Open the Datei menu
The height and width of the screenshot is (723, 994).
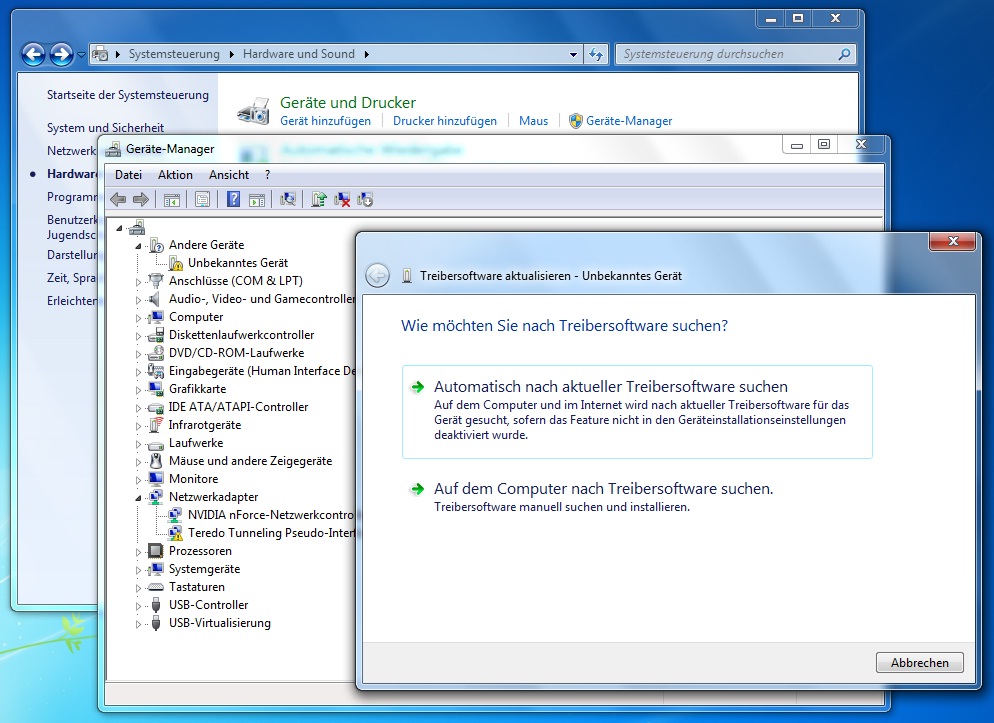(x=128, y=175)
